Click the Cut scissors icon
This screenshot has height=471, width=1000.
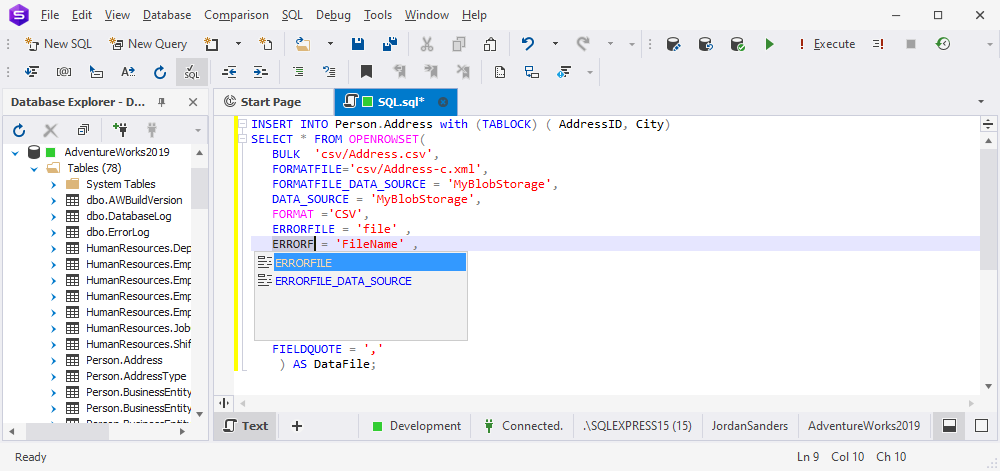(427, 44)
